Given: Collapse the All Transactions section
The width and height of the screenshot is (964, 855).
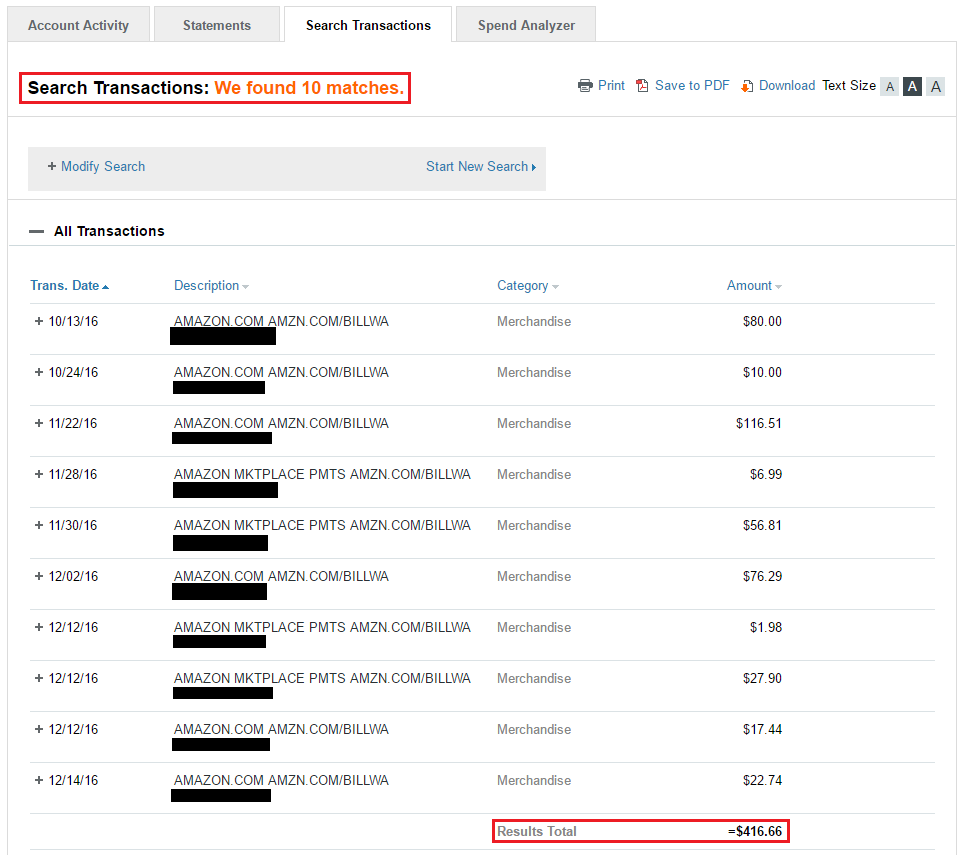Looking at the screenshot, I should 37,231.
